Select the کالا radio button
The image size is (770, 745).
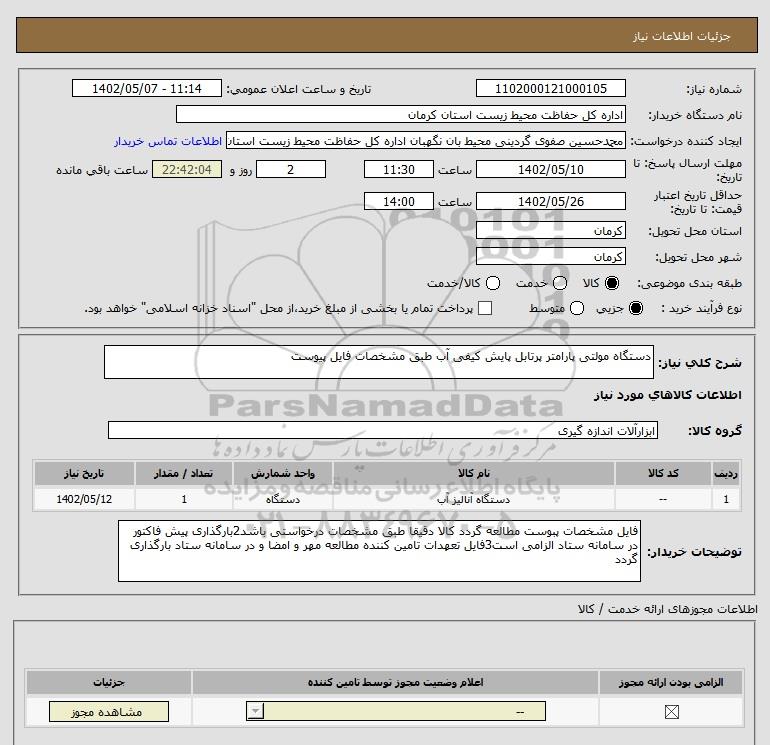(612, 283)
